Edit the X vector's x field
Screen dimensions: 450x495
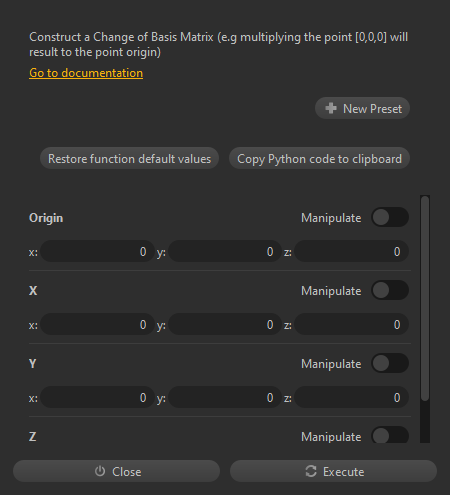pyautogui.click(x=97, y=324)
